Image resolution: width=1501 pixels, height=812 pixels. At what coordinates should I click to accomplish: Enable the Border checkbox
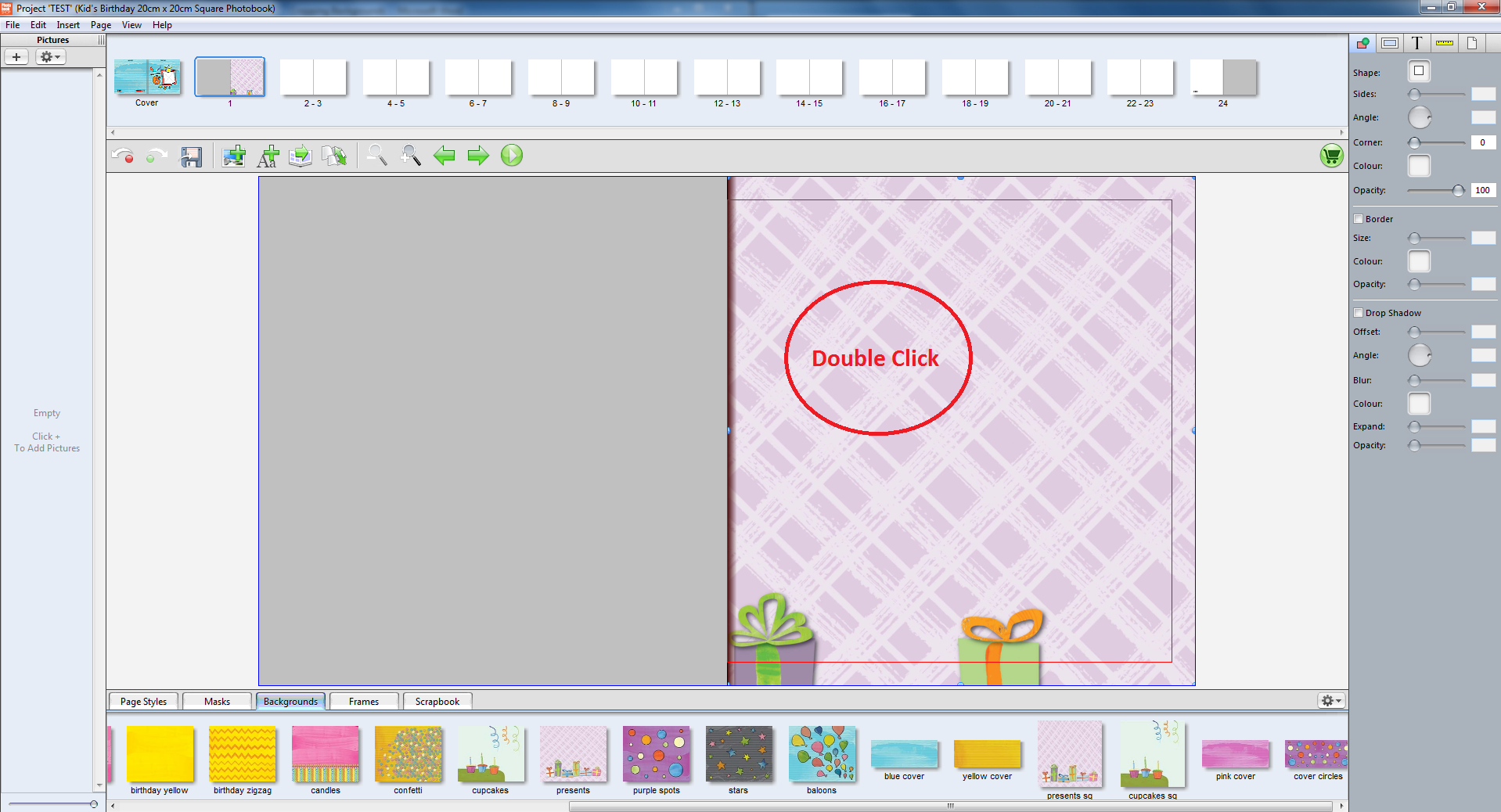pos(1359,219)
